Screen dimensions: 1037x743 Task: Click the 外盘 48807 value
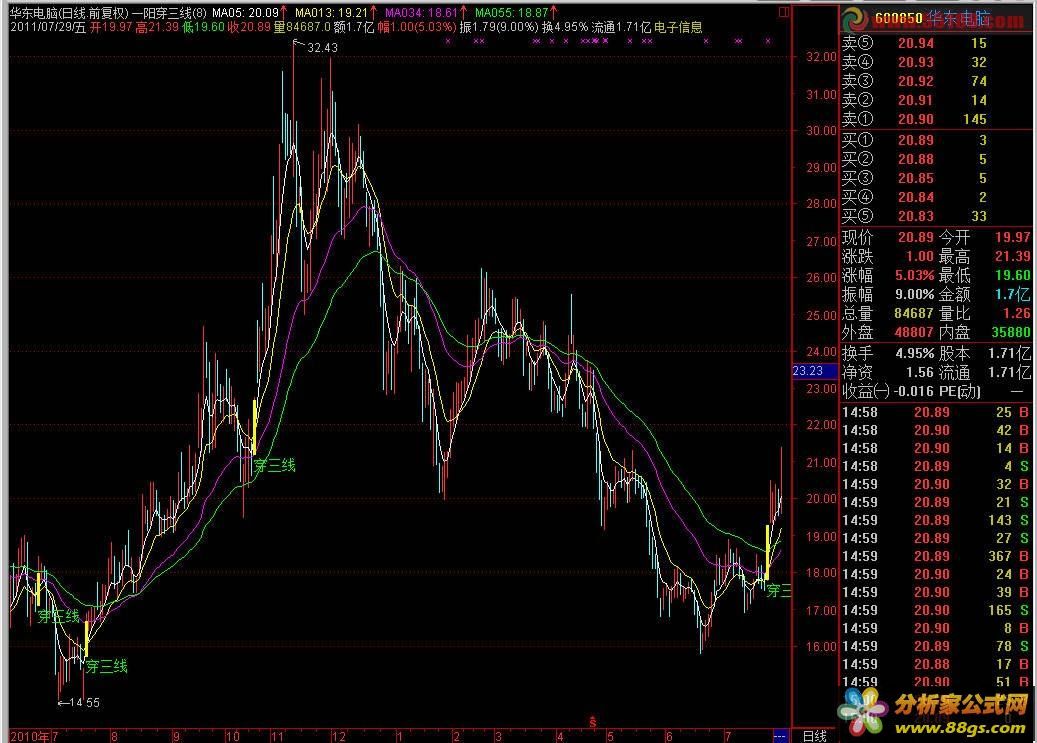pos(915,332)
